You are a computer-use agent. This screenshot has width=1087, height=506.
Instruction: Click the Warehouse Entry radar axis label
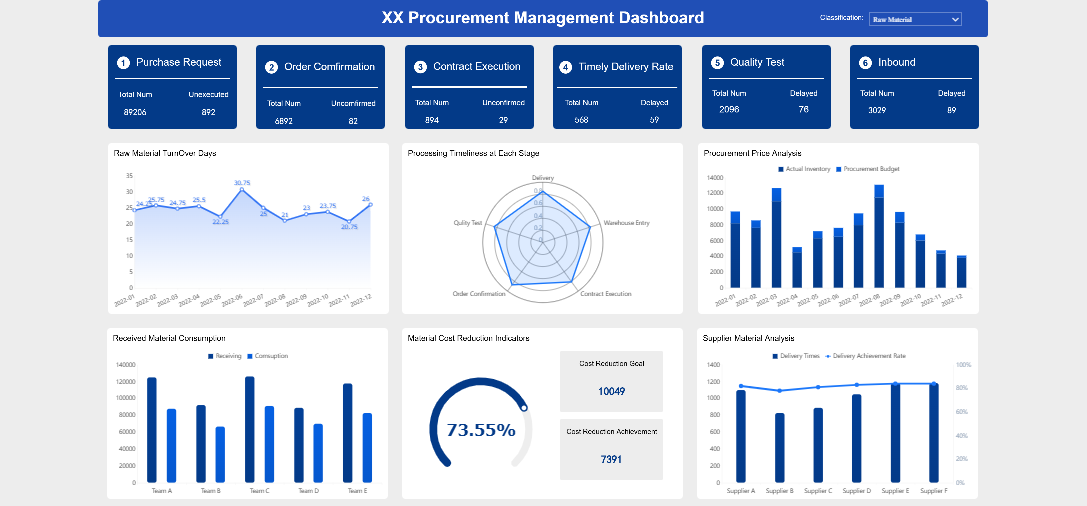pyautogui.click(x=627, y=223)
